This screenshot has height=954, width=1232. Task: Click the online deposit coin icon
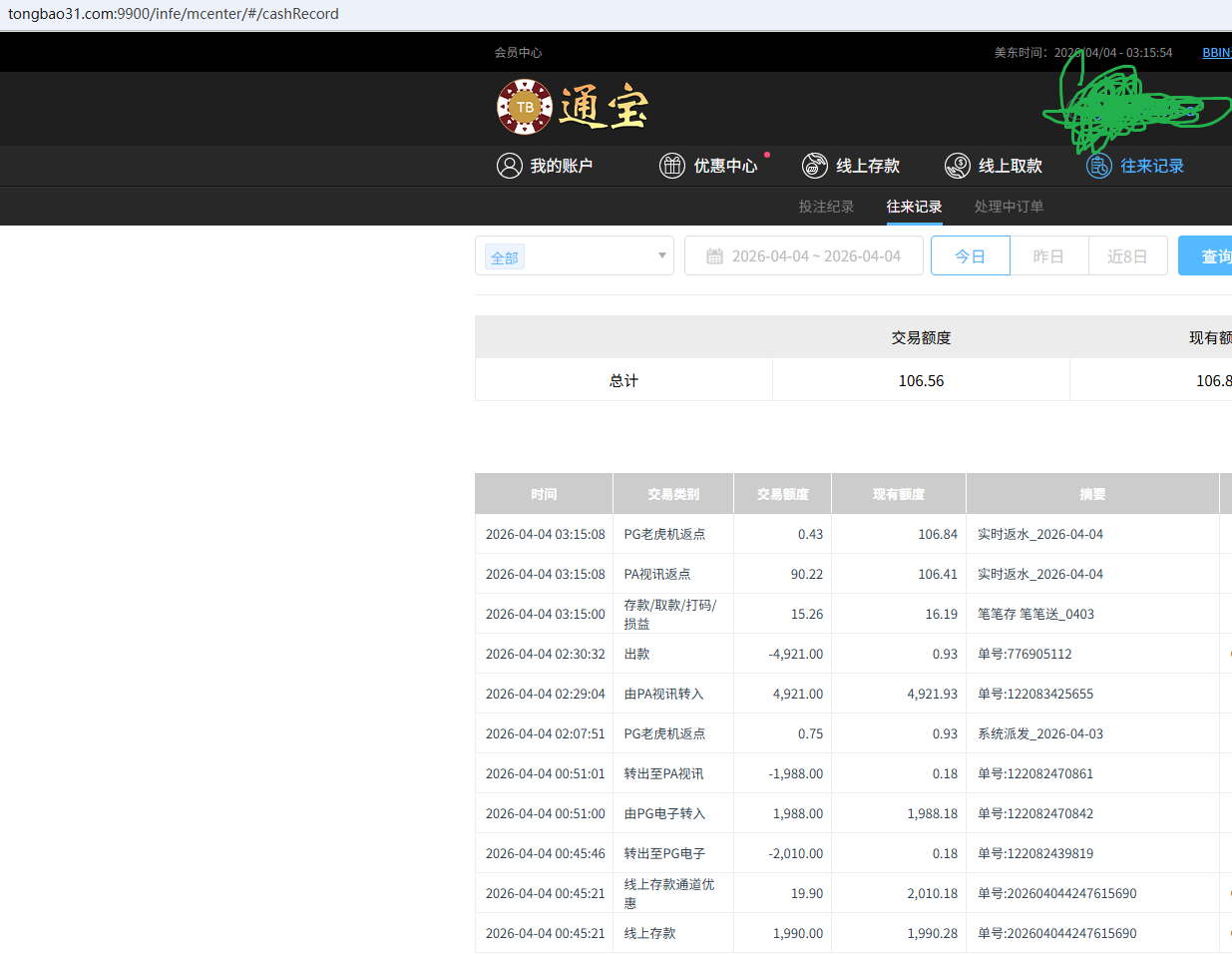(x=815, y=166)
